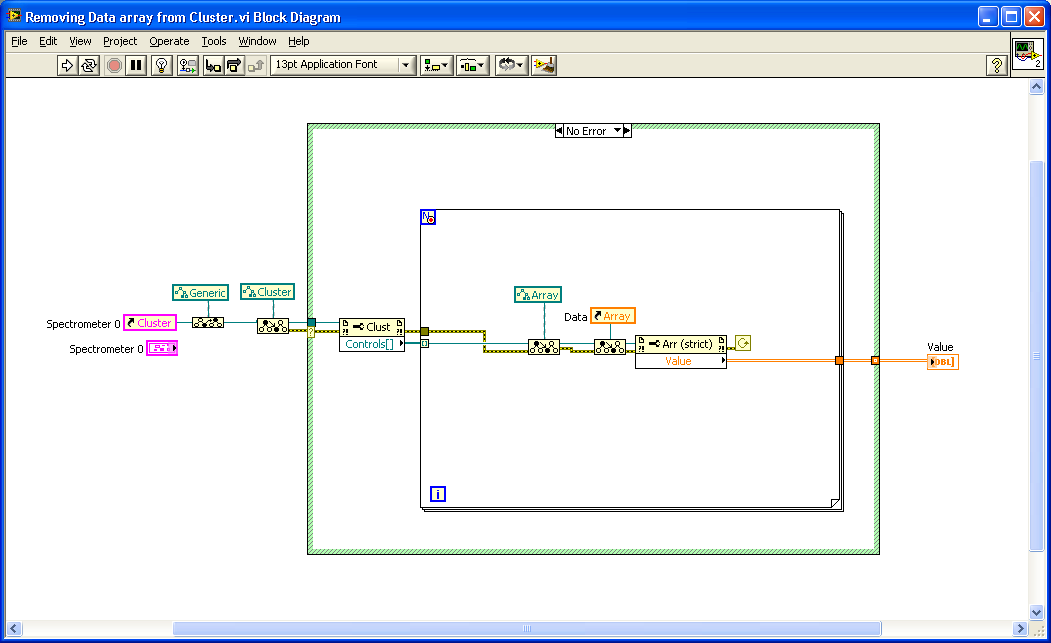Click the Step Into icon
1051x643 pixels.
[x=213, y=65]
